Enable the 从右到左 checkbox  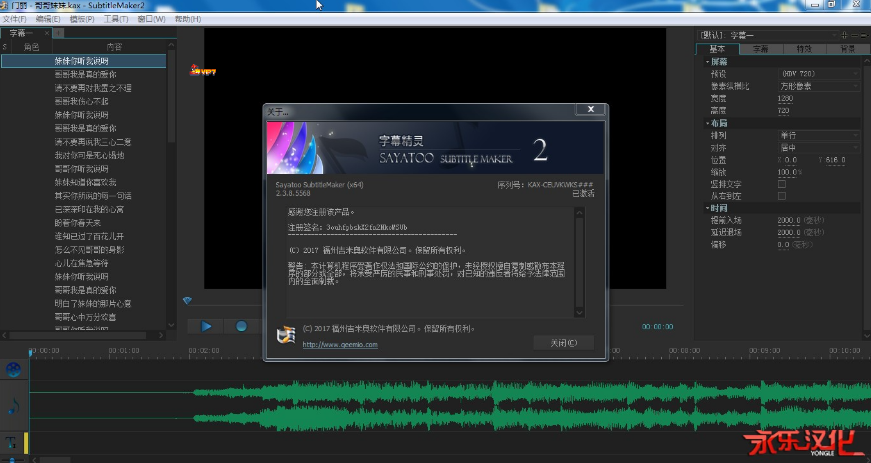click(782, 196)
